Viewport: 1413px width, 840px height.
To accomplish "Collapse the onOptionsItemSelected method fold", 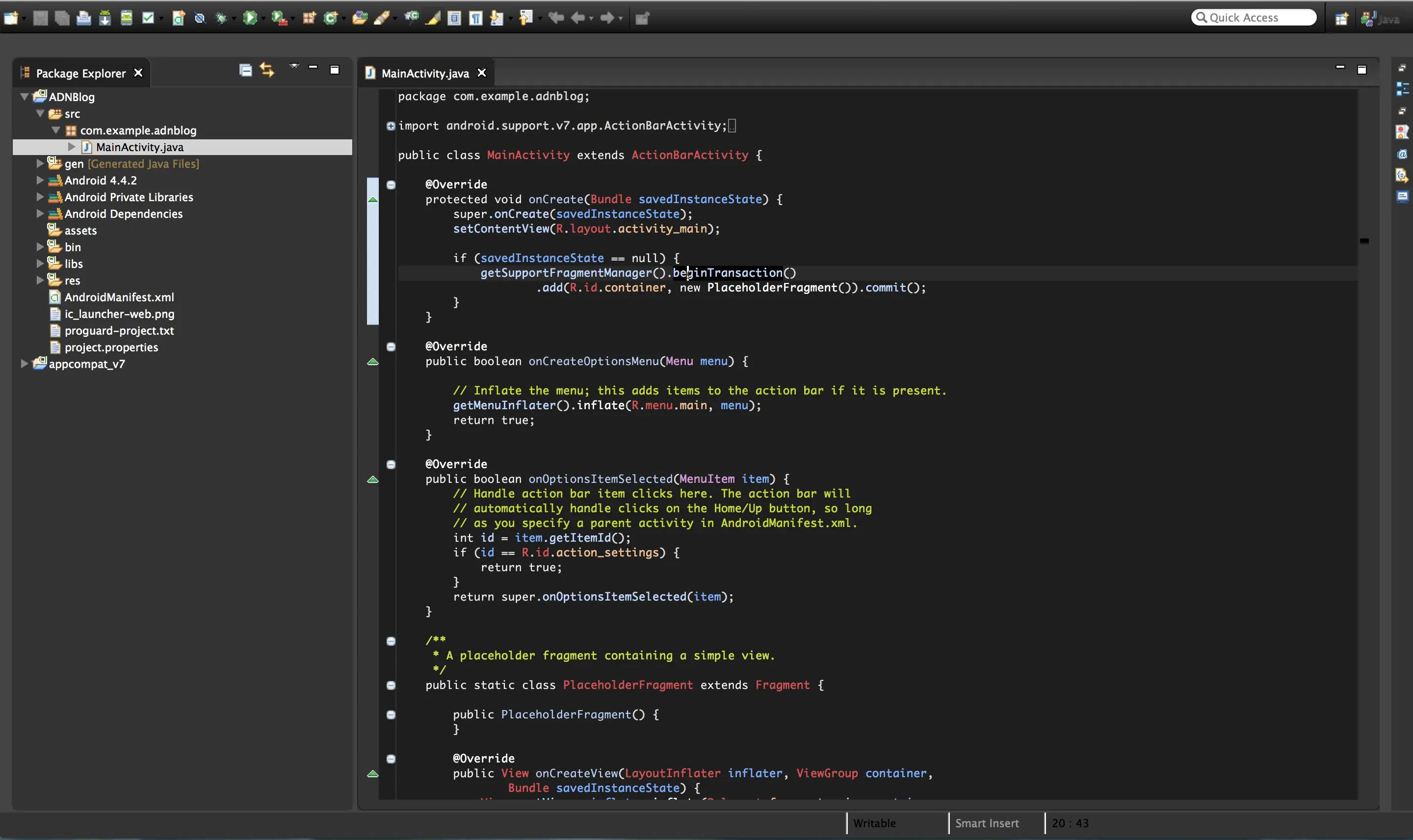I will tap(391, 464).
